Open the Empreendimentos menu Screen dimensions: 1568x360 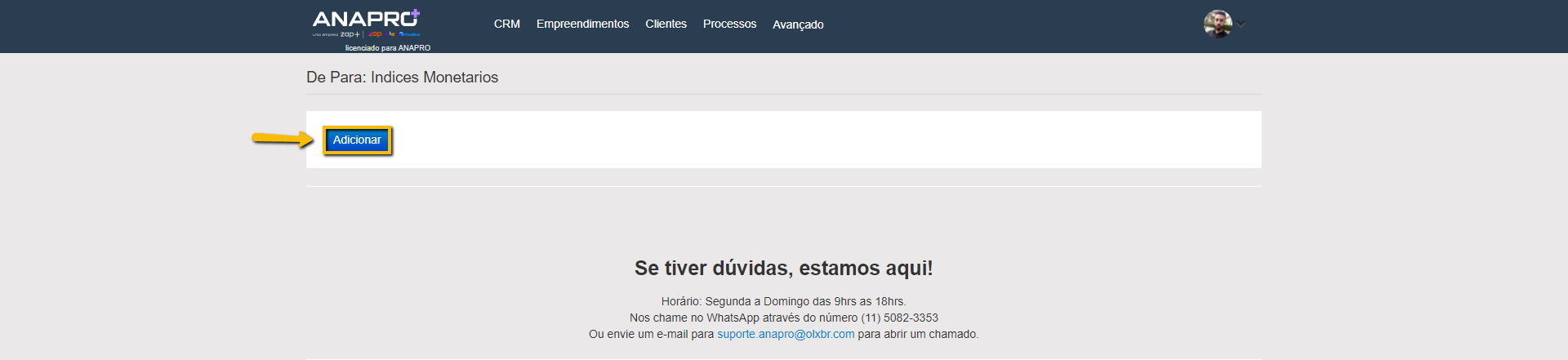[x=582, y=24]
